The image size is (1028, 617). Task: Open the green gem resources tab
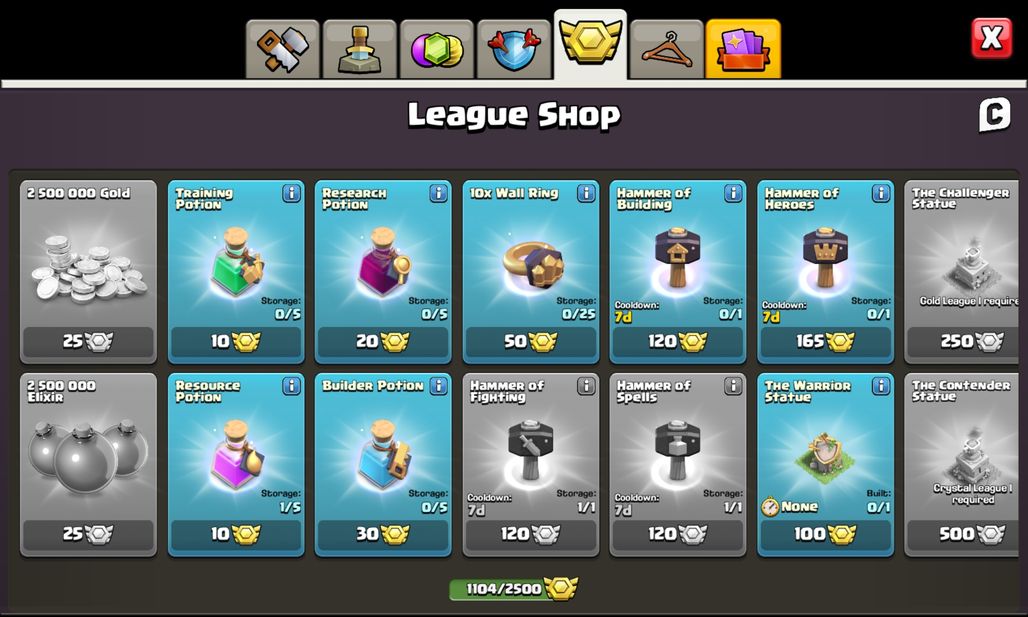[x=437, y=50]
